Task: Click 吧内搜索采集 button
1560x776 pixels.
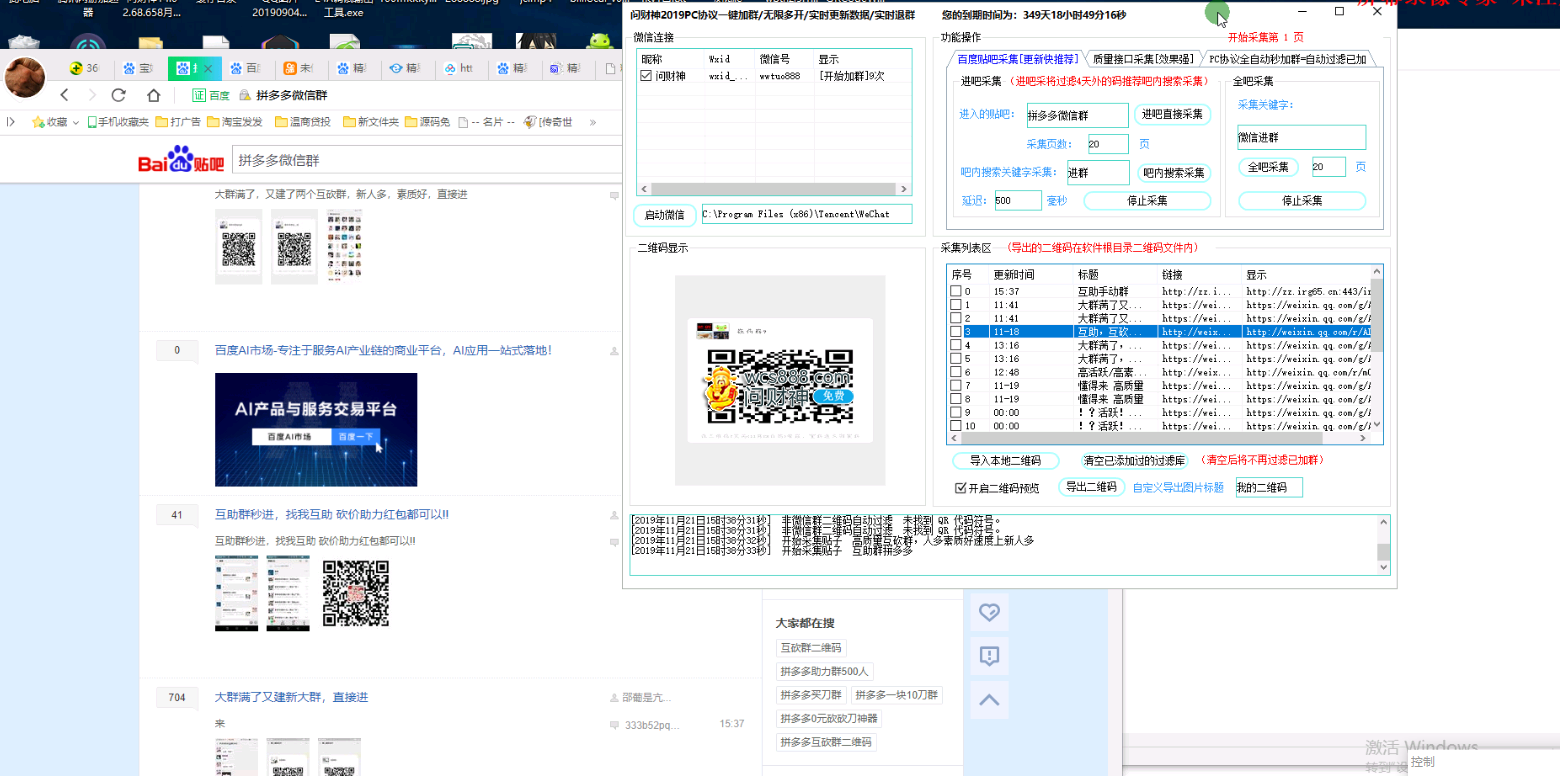Action: 1173,173
